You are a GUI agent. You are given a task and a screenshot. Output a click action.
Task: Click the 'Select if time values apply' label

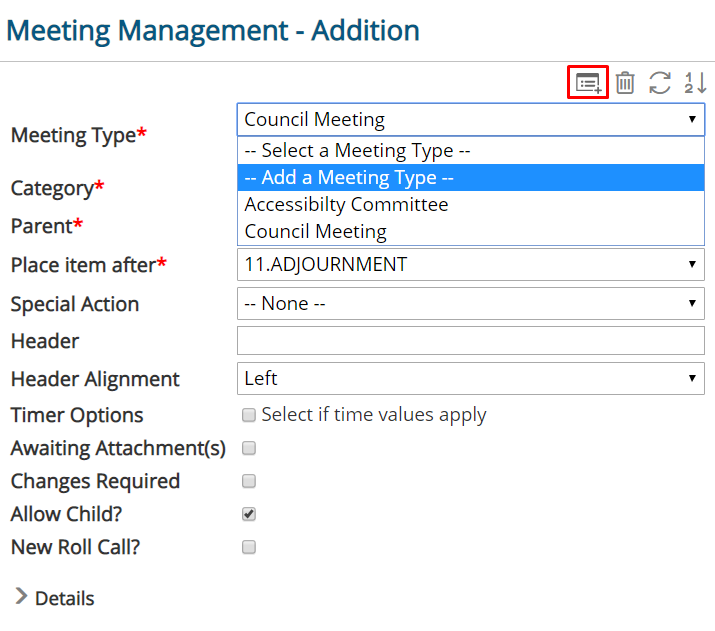click(373, 415)
